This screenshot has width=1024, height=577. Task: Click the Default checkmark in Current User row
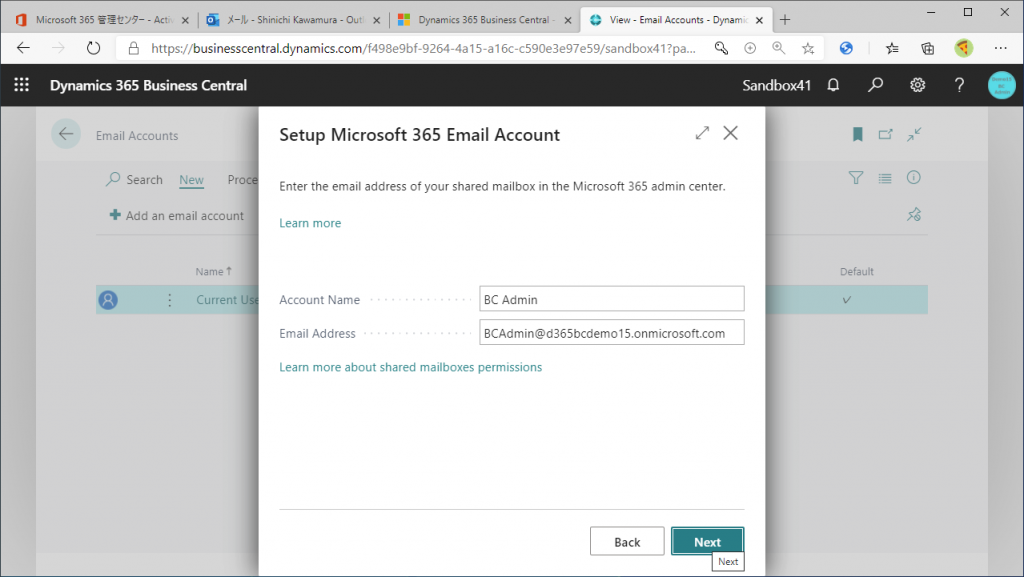[x=847, y=300]
